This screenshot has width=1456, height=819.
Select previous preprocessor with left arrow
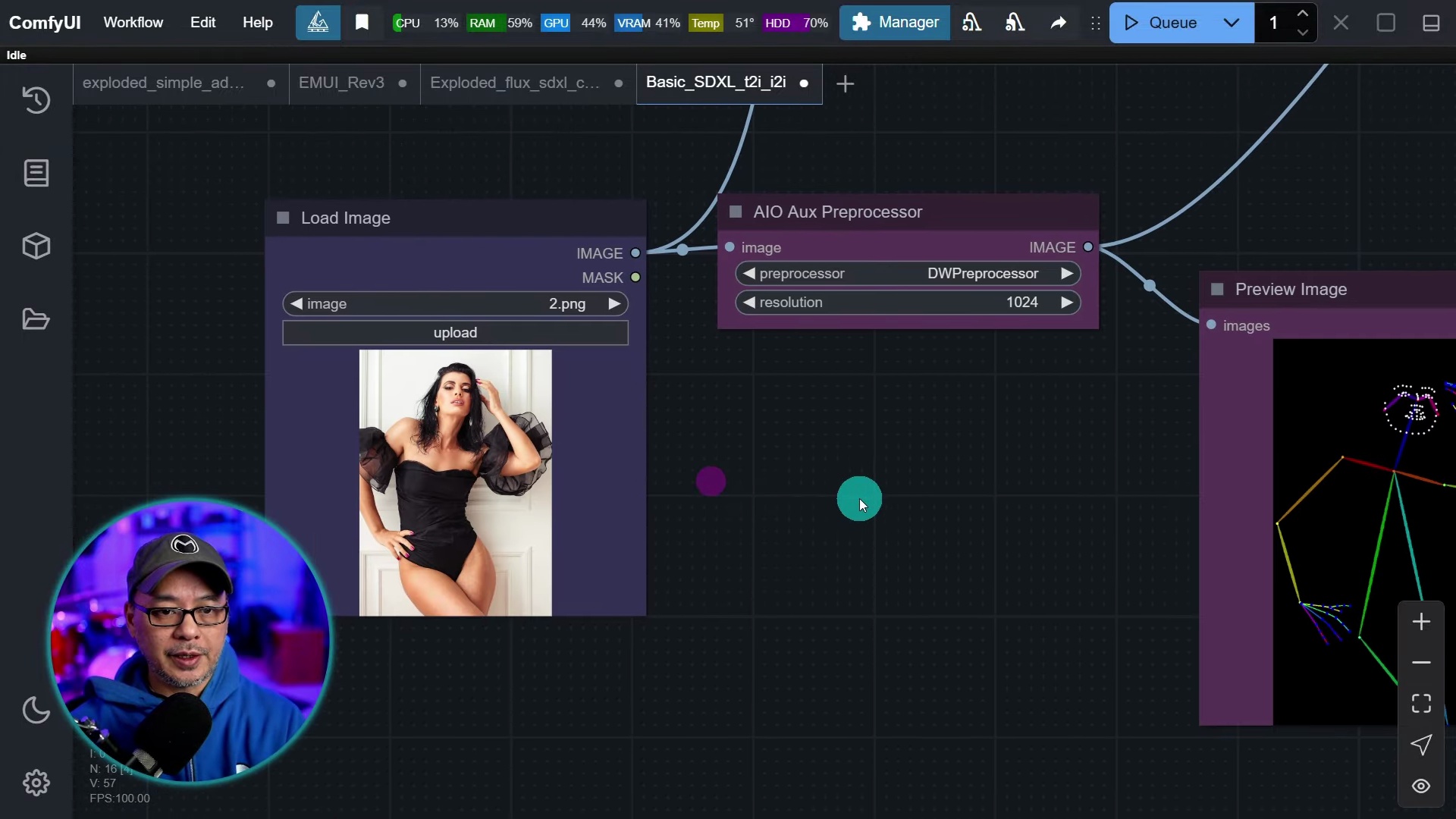(749, 274)
